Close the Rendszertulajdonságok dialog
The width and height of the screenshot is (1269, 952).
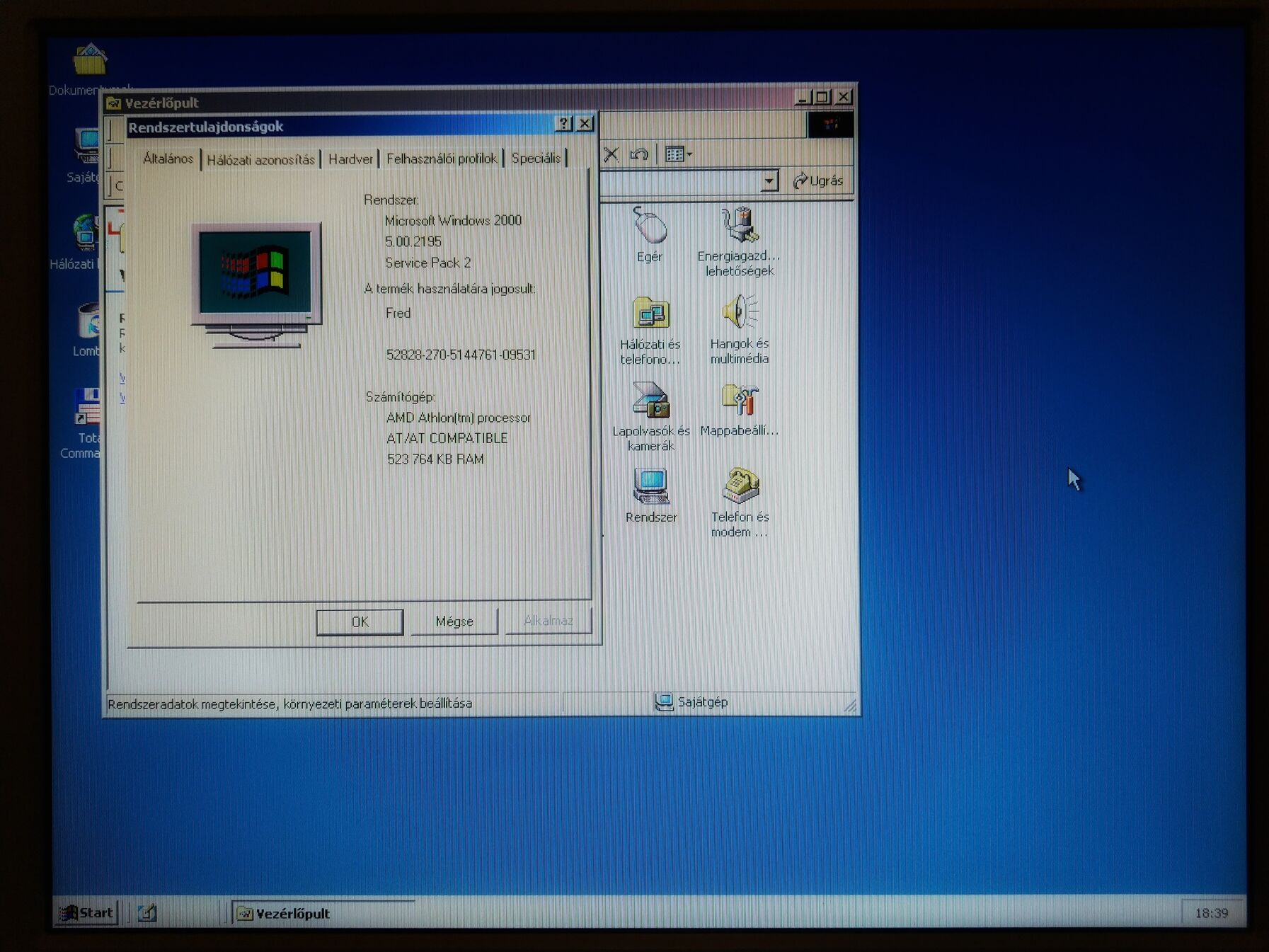(x=585, y=123)
